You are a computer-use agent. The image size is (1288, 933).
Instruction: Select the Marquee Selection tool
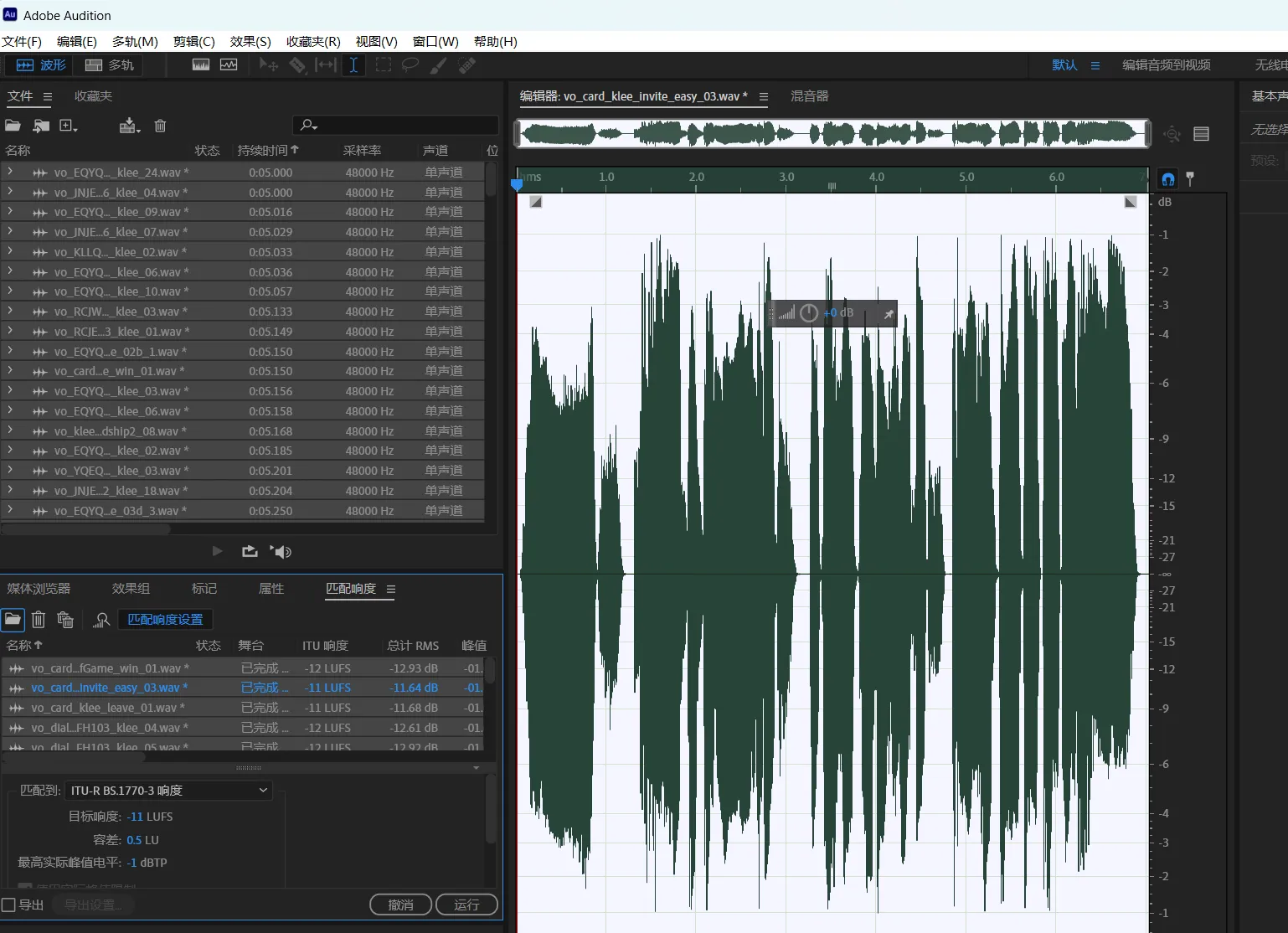383,64
